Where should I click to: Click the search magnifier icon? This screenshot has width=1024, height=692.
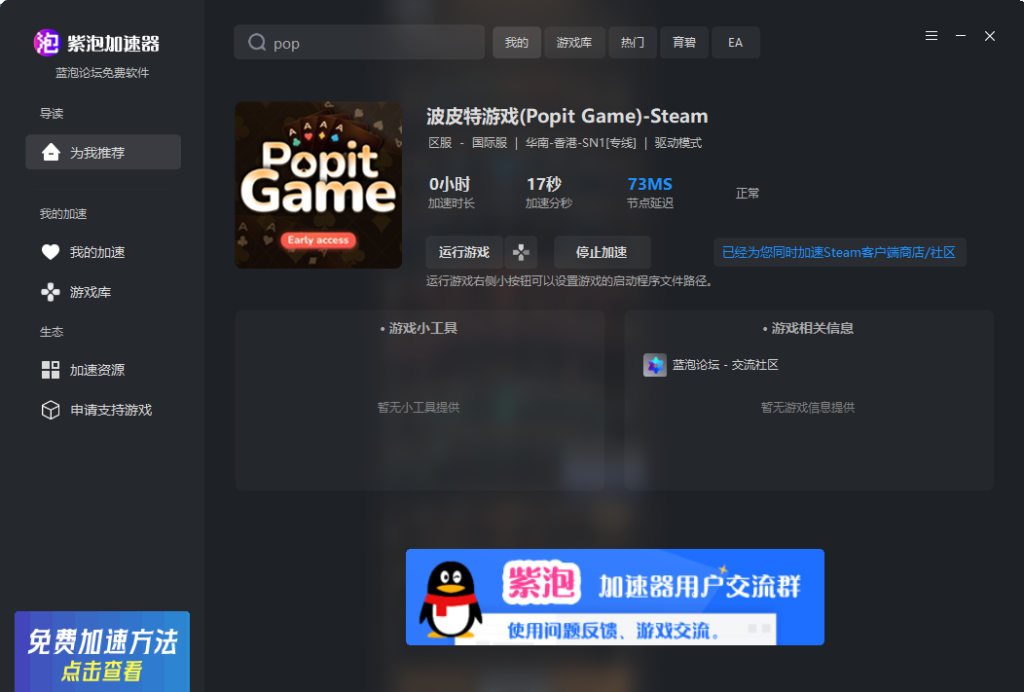pyautogui.click(x=257, y=42)
